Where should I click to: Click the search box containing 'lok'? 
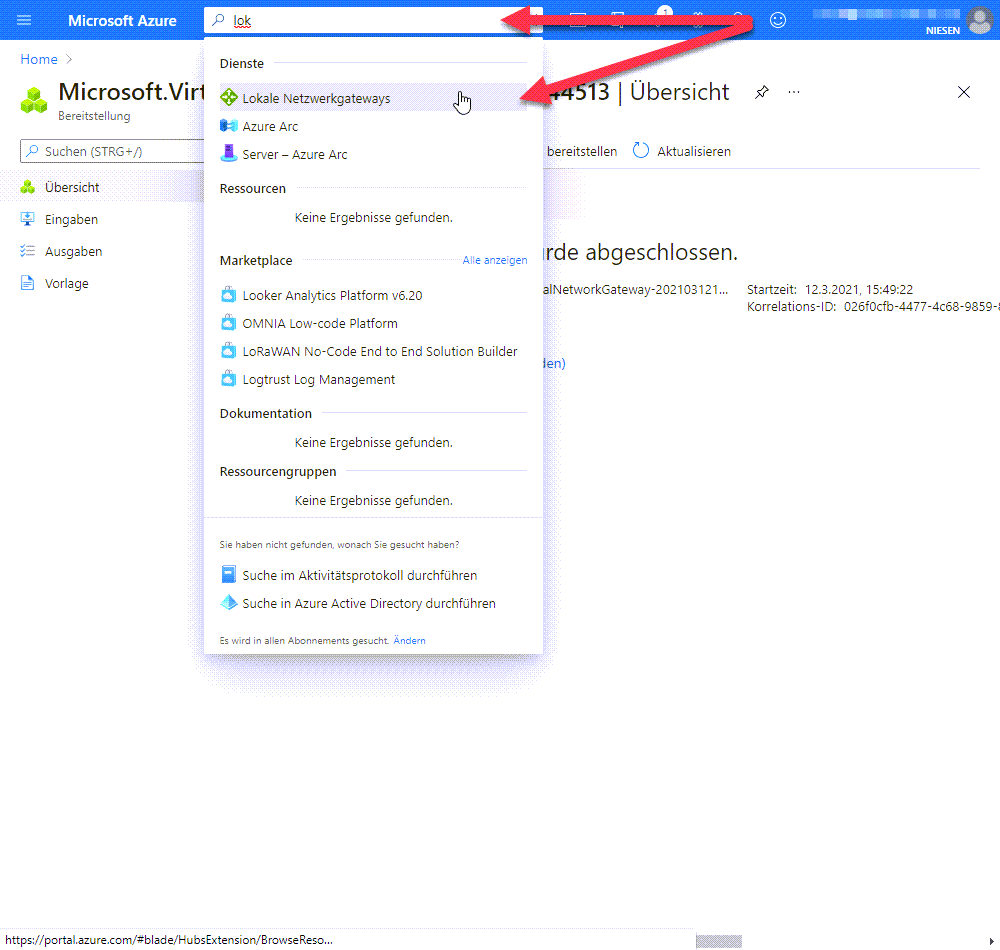click(x=373, y=20)
